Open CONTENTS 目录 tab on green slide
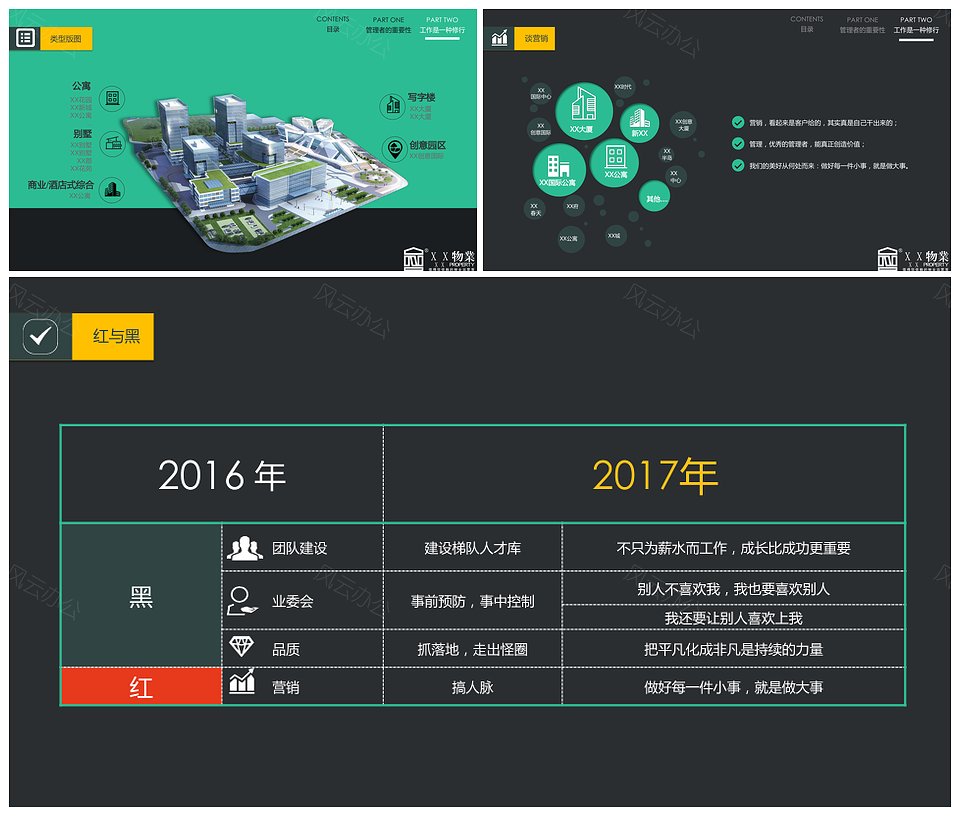 332,24
